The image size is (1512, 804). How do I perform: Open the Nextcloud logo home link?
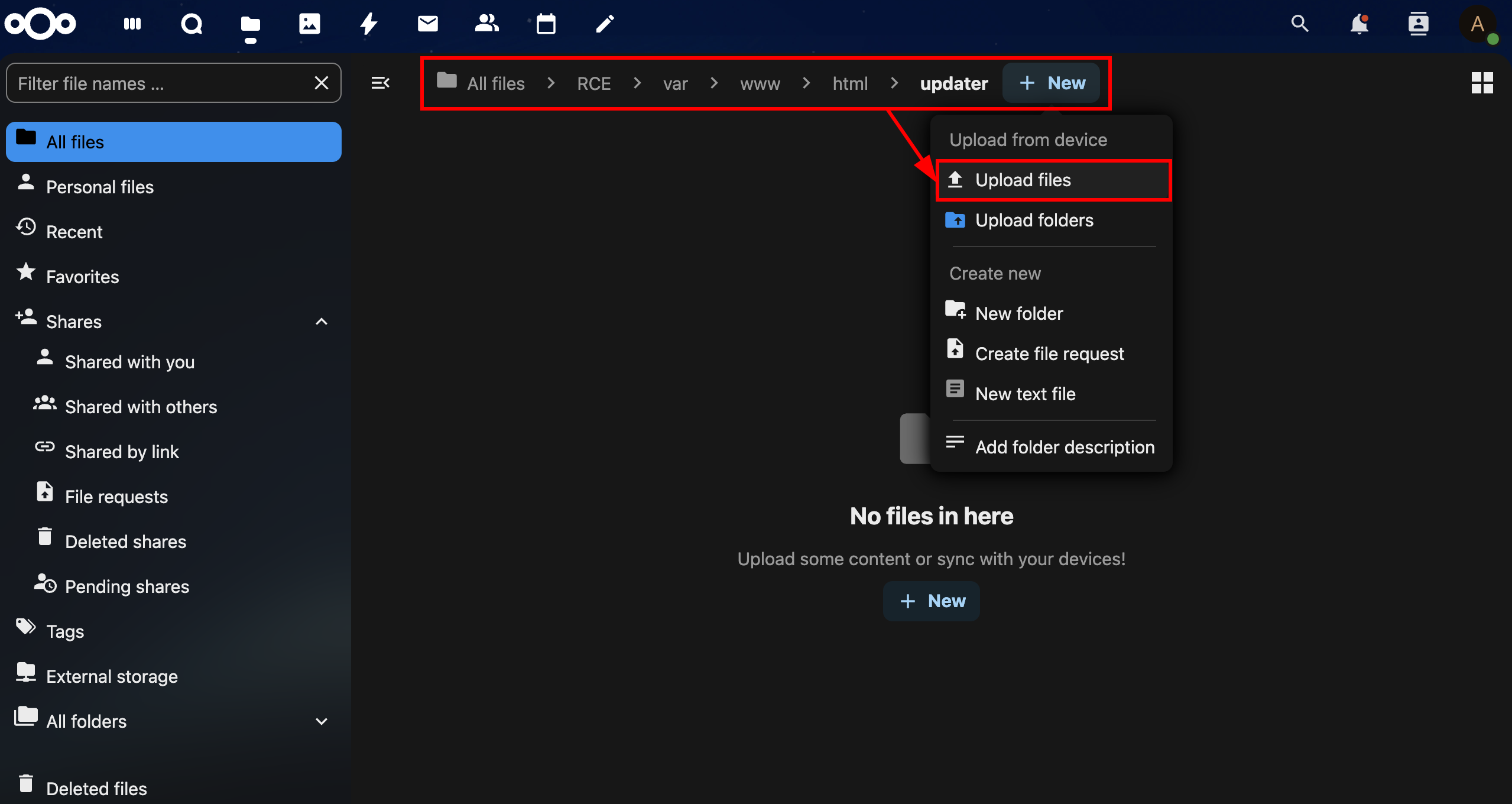click(x=40, y=24)
